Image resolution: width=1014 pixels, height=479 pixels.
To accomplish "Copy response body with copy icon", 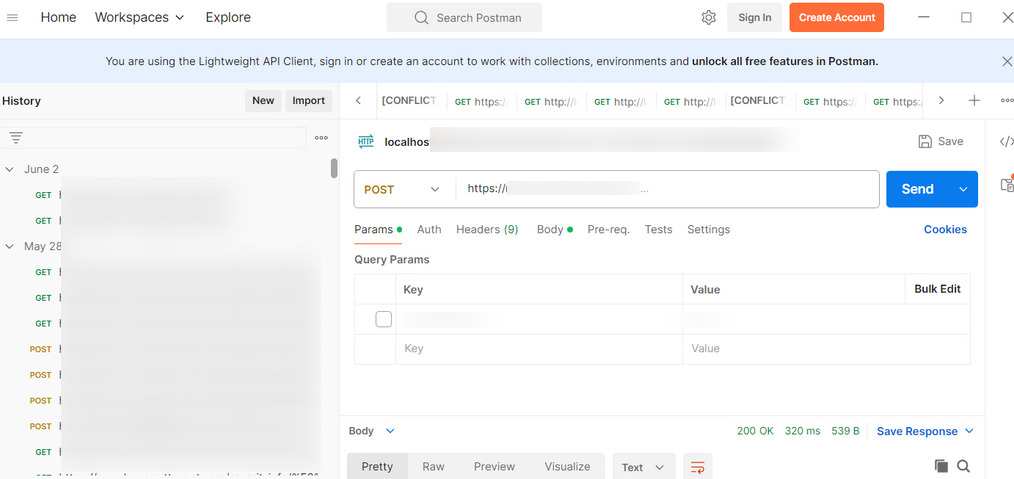I will 941,466.
